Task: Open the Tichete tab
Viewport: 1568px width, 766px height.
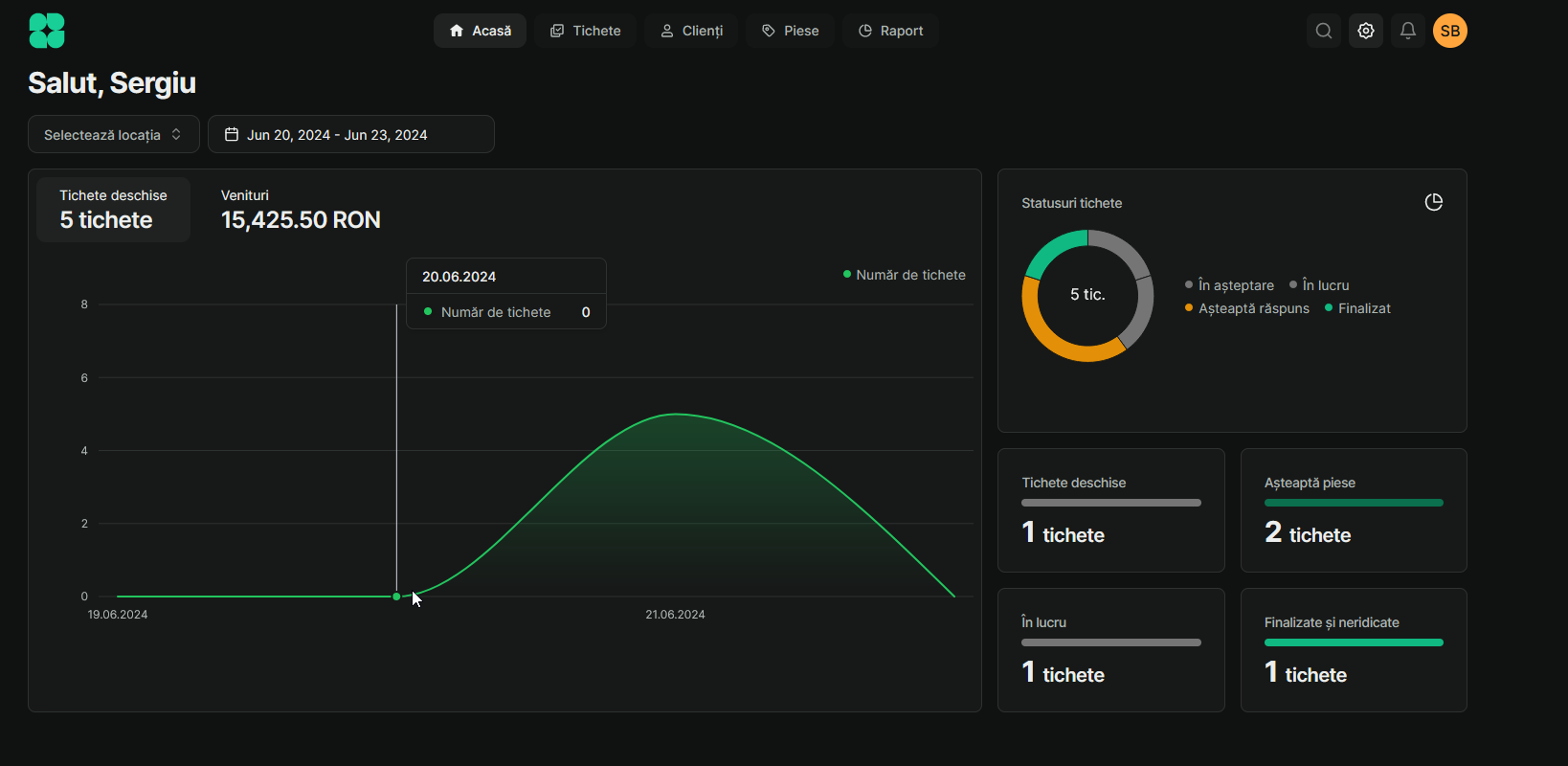Action: [x=586, y=31]
